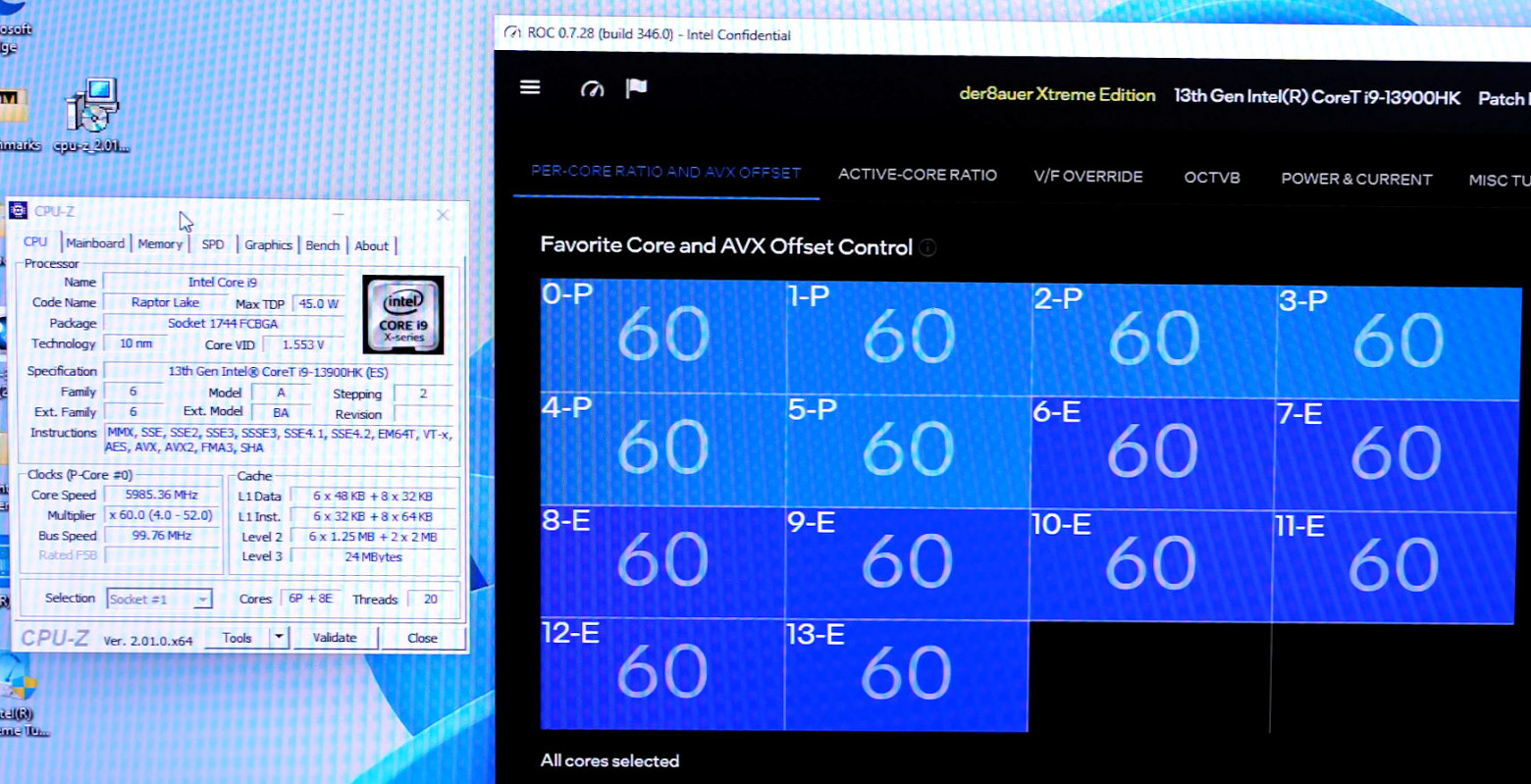Image resolution: width=1531 pixels, height=784 pixels.
Task: Open the Memory tab in CPU-Z
Action: click(160, 244)
